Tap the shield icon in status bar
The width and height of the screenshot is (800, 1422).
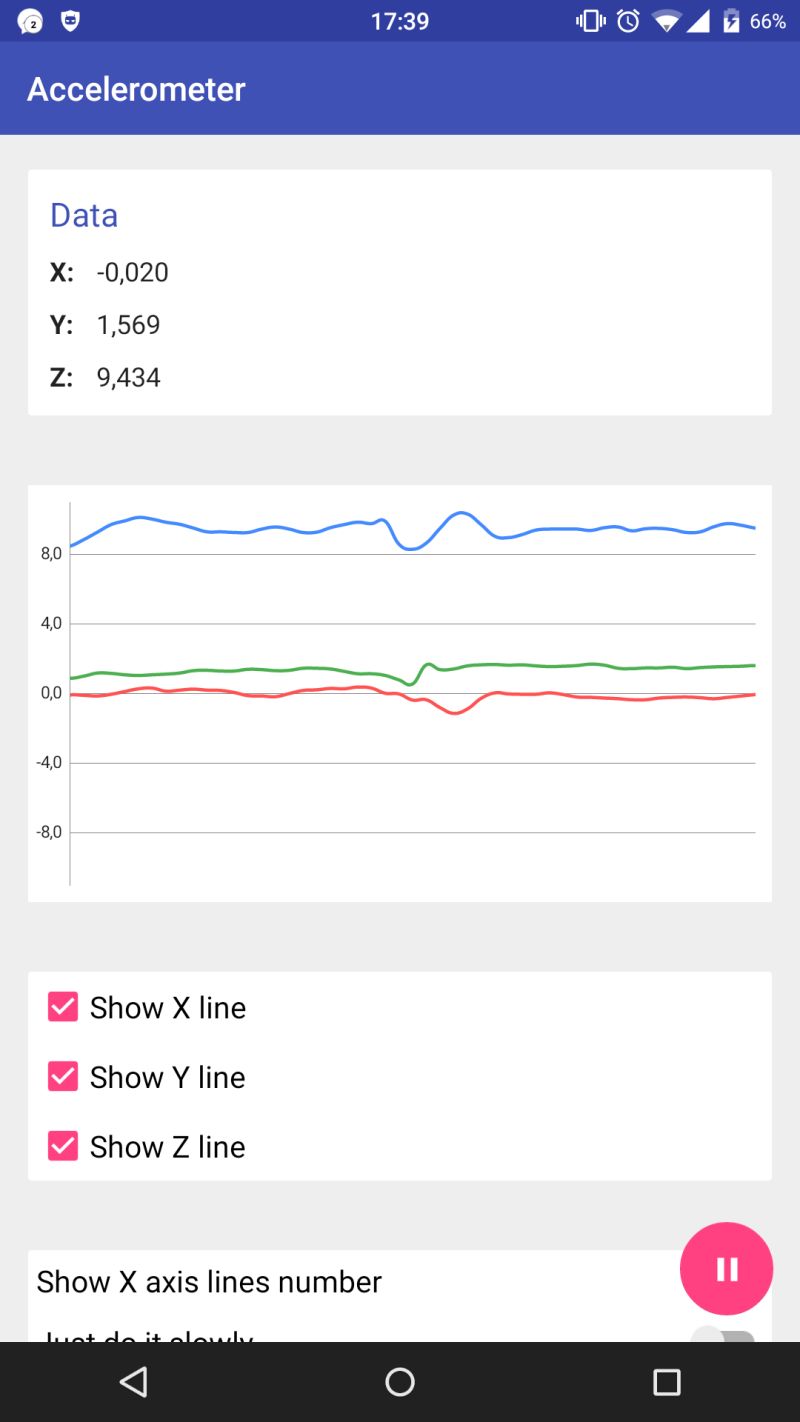[x=70, y=21]
